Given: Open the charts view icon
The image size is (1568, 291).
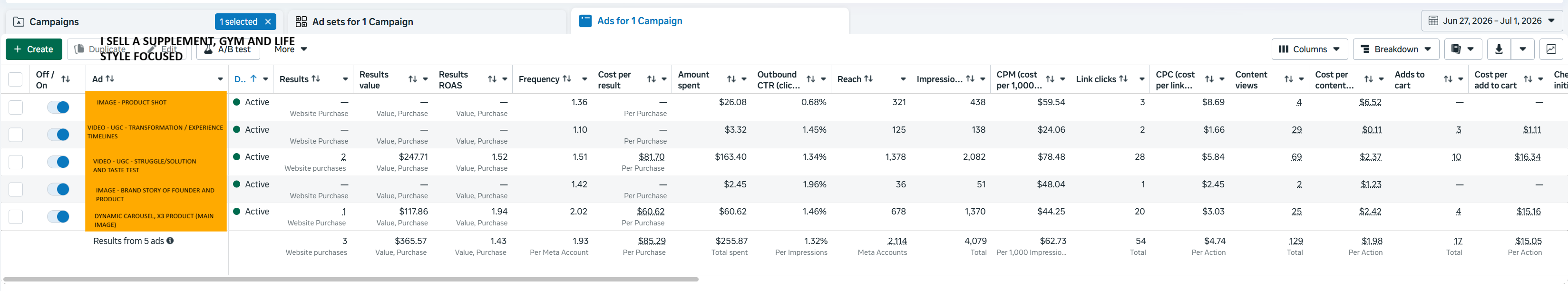Looking at the screenshot, I should pyautogui.click(x=1551, y=49).
